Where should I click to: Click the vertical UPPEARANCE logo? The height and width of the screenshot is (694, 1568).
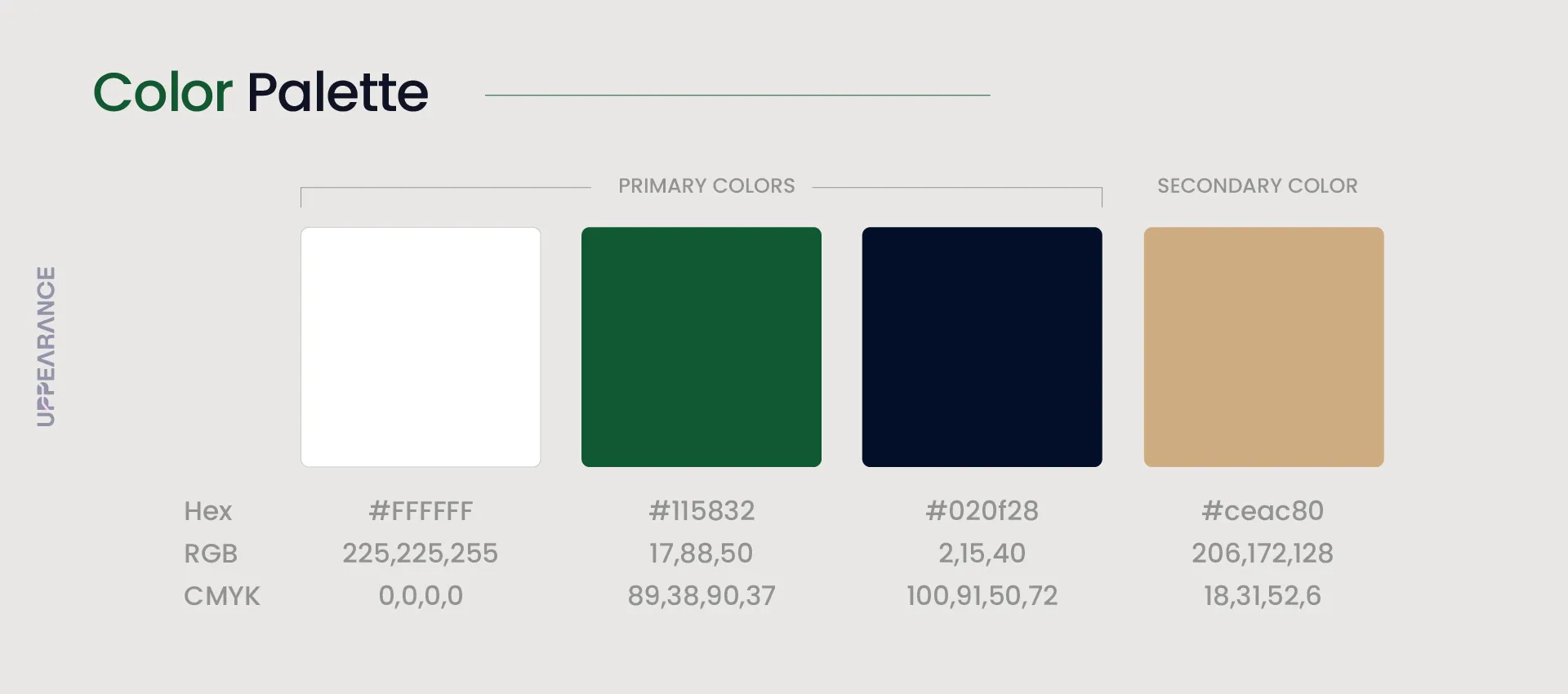[x=47, y=346]
